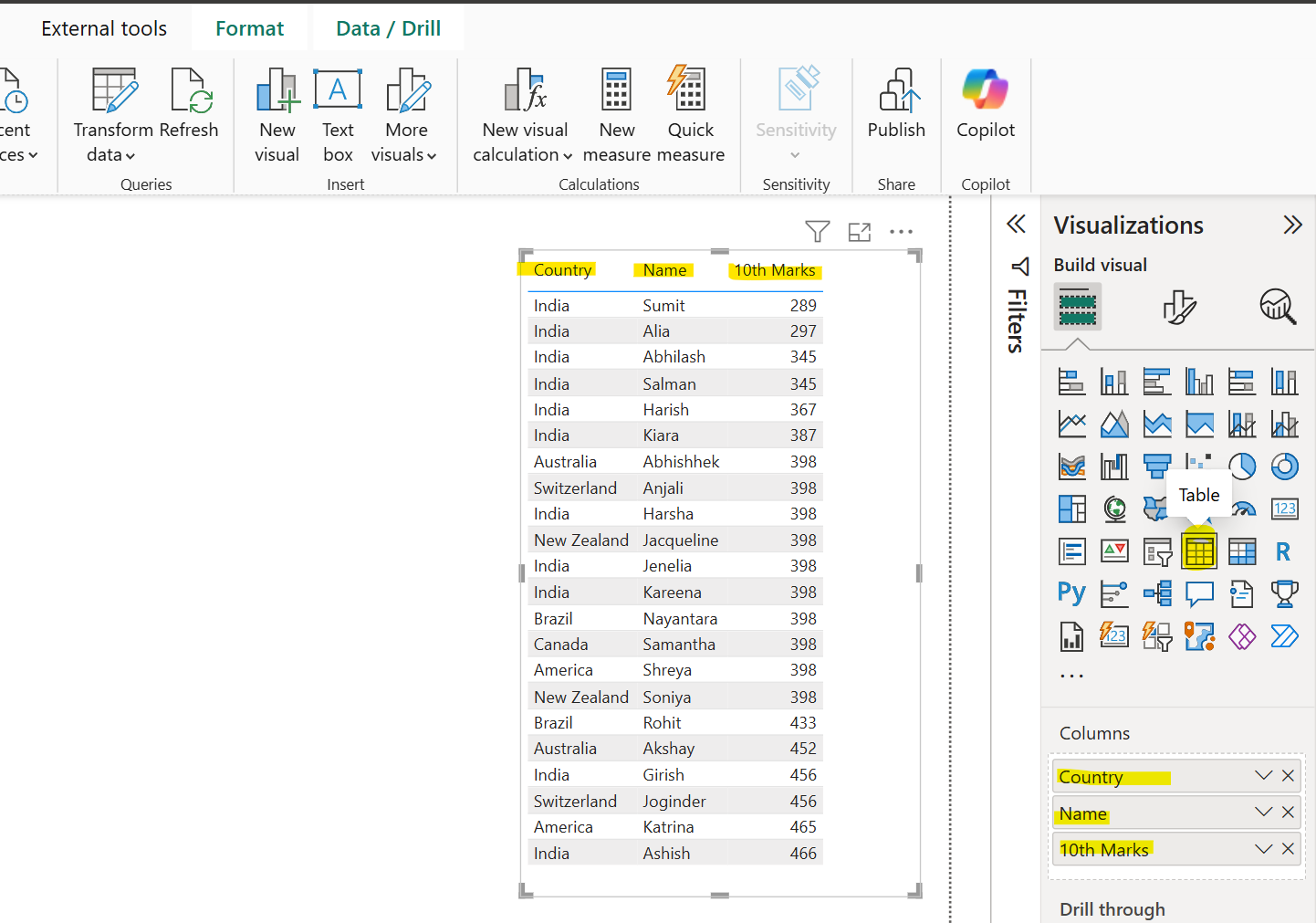Open focus mode for the table visual
This screenshot has height=923, width=1316.
[x=859, y=232]
